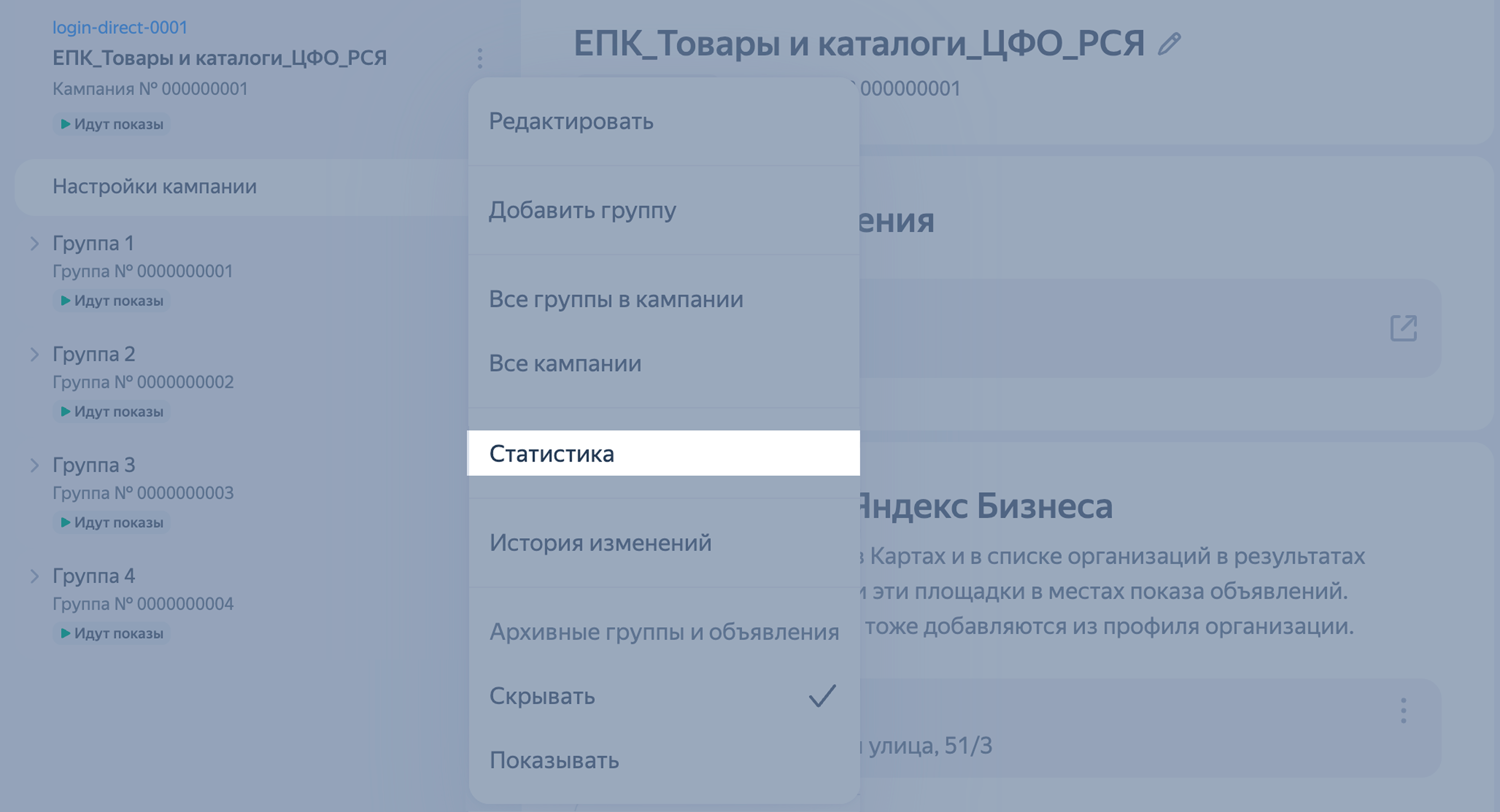This screenshot has height=812, width=1500.
Task: Select Группа 4 in the sidebar
Action: coord(94,576)
